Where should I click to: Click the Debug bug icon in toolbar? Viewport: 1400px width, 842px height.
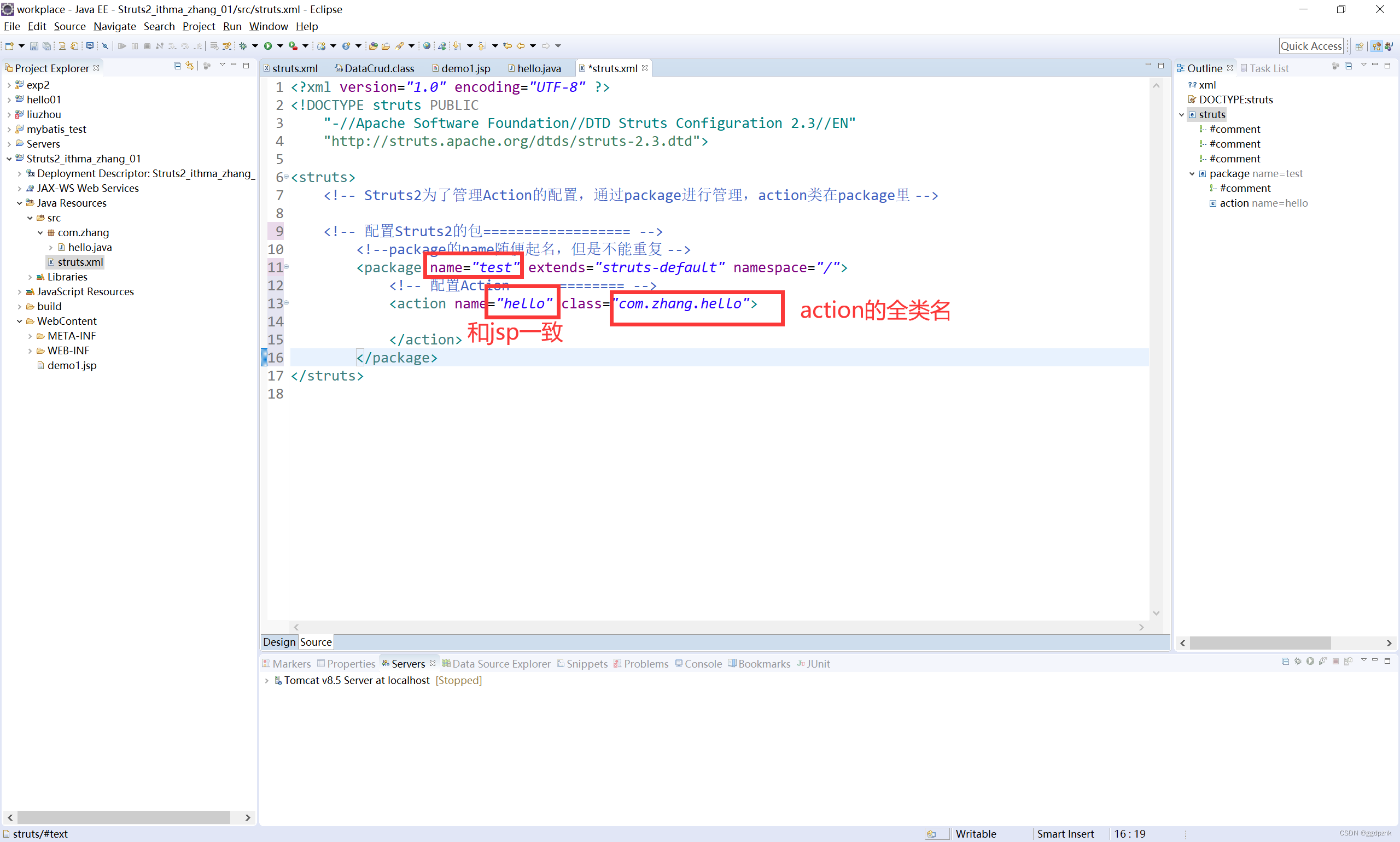tap(243, 46)
